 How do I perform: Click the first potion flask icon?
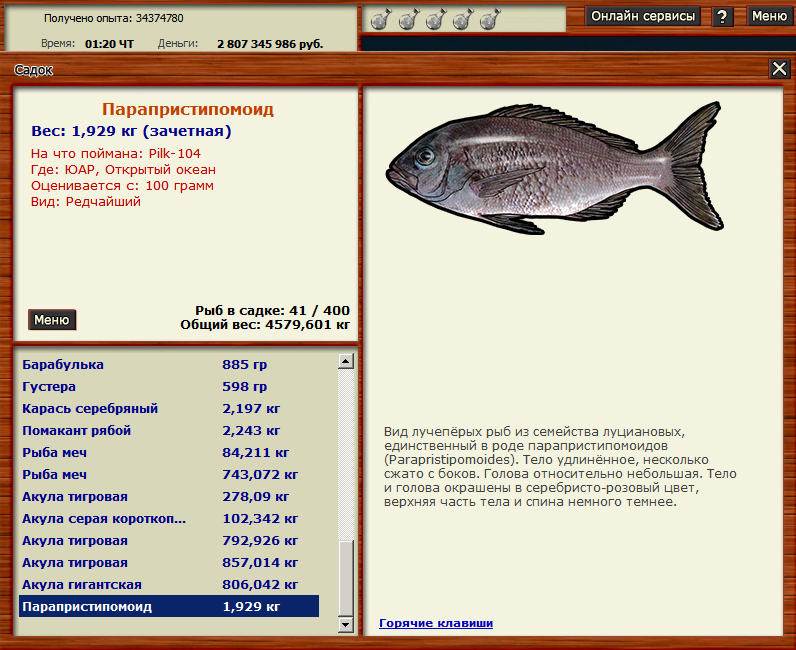coord(381,19)
